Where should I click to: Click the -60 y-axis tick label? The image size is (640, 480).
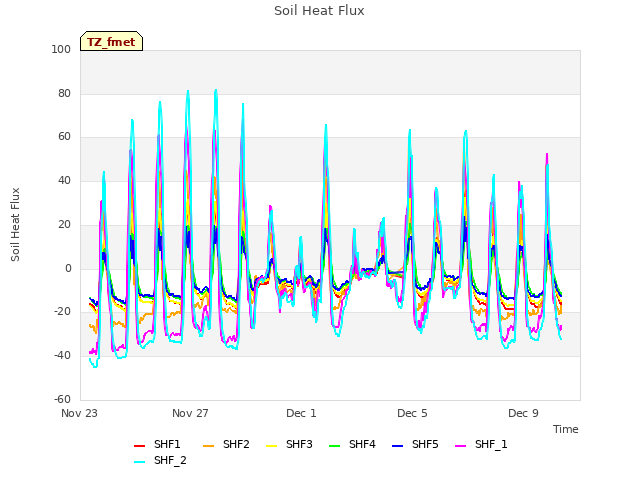[62, 399]
